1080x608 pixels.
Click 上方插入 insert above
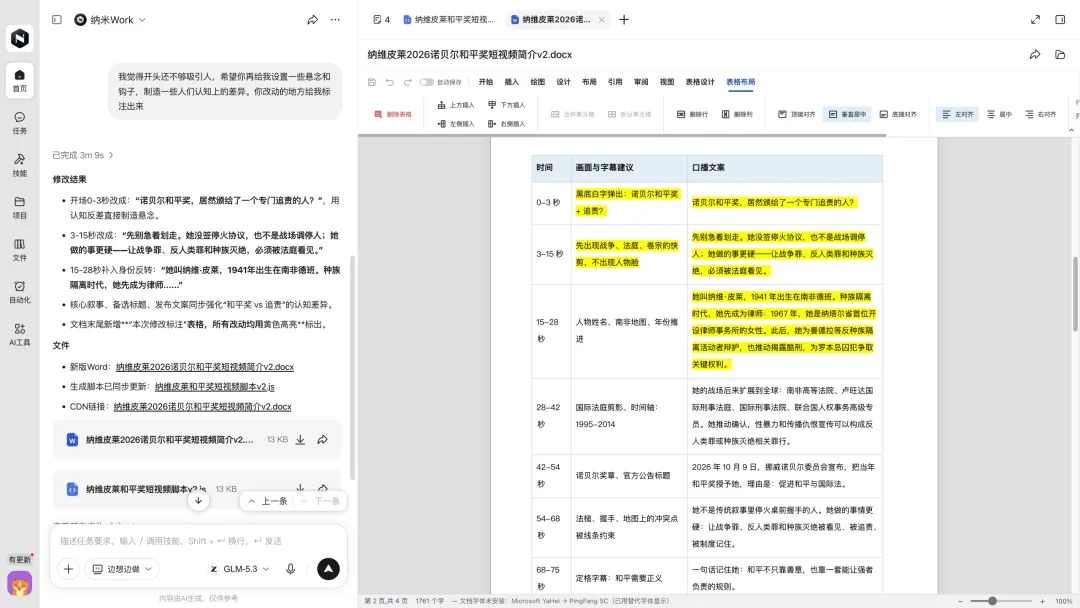[456, 105]
